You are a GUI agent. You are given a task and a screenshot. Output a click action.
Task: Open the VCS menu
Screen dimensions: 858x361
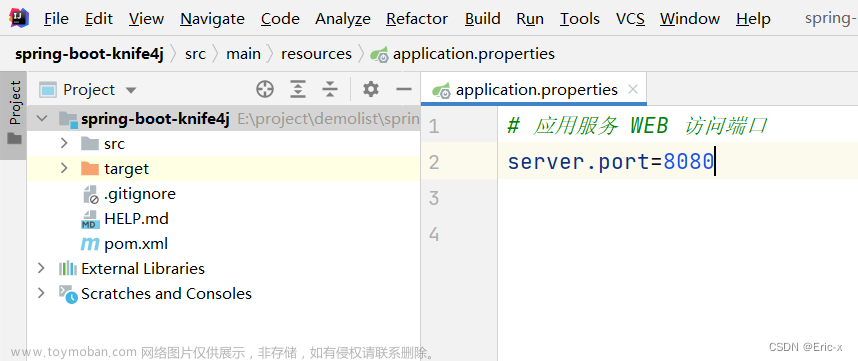click(x=630, y=19)
